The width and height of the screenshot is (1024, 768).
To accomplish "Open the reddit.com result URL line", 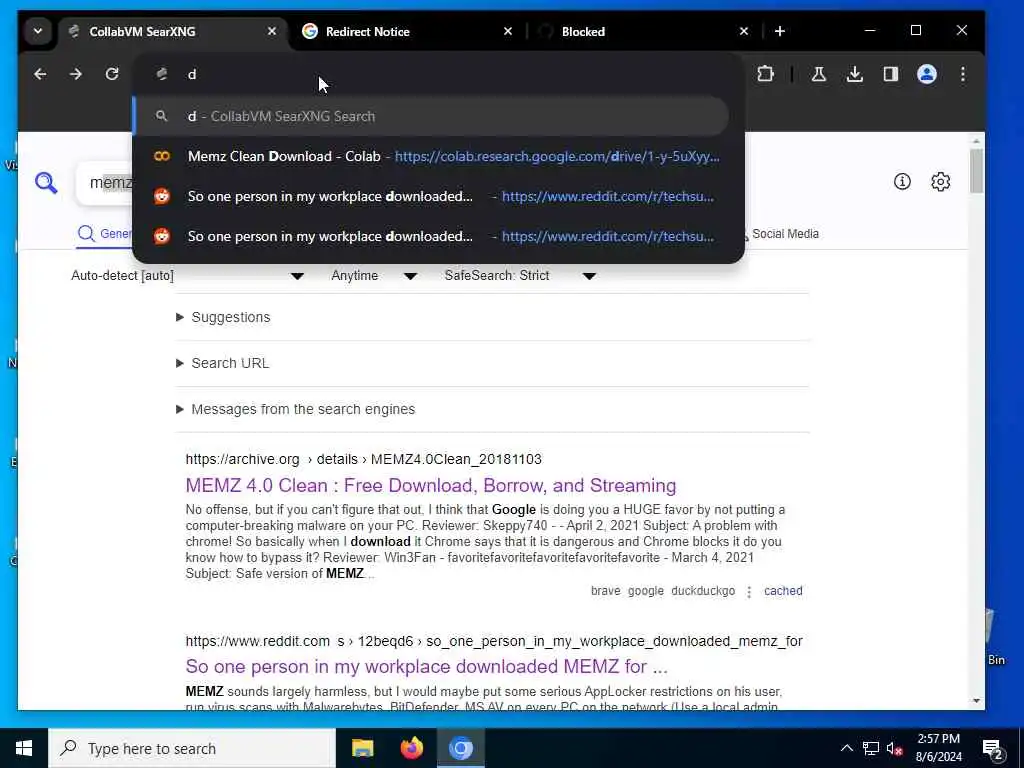I will click(494, 641).
